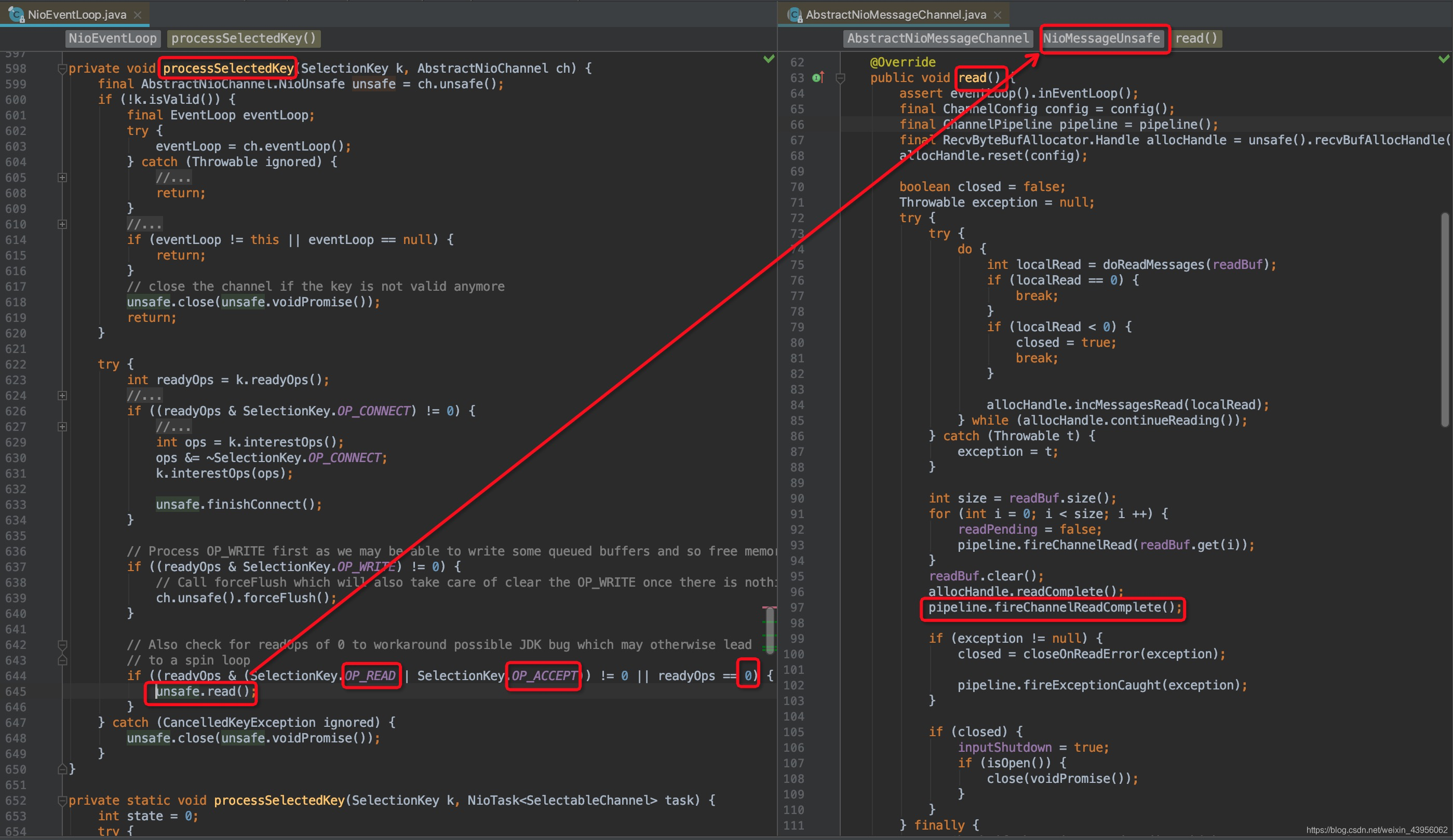Collapse the comment block starting at line 642
The width and height of the screenshot is (1453, 840).
[62, 645]
